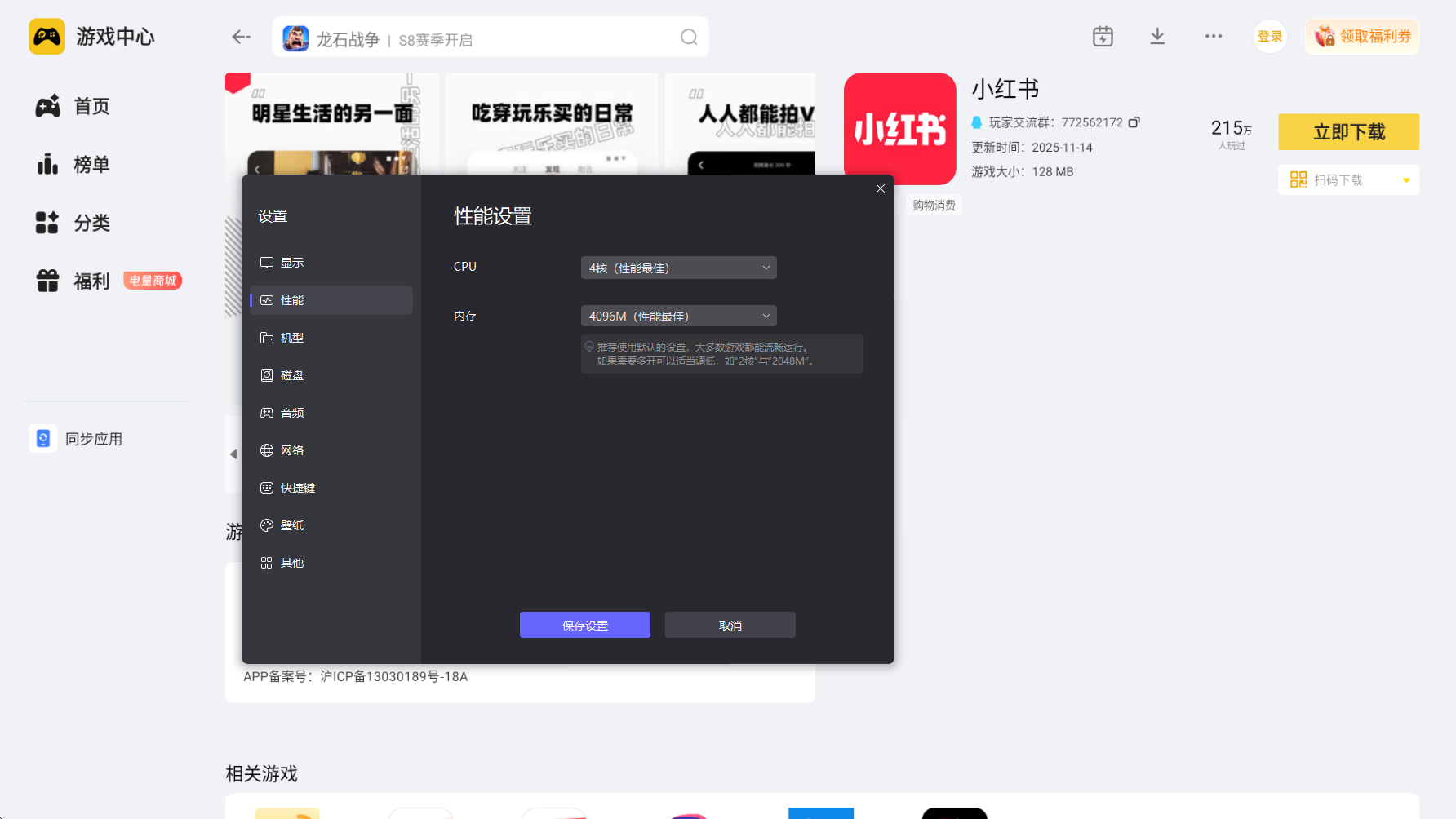Open 分类 categories in the sidebar
This screenshot has width=1456, height=819.
[x=73, y=223]
